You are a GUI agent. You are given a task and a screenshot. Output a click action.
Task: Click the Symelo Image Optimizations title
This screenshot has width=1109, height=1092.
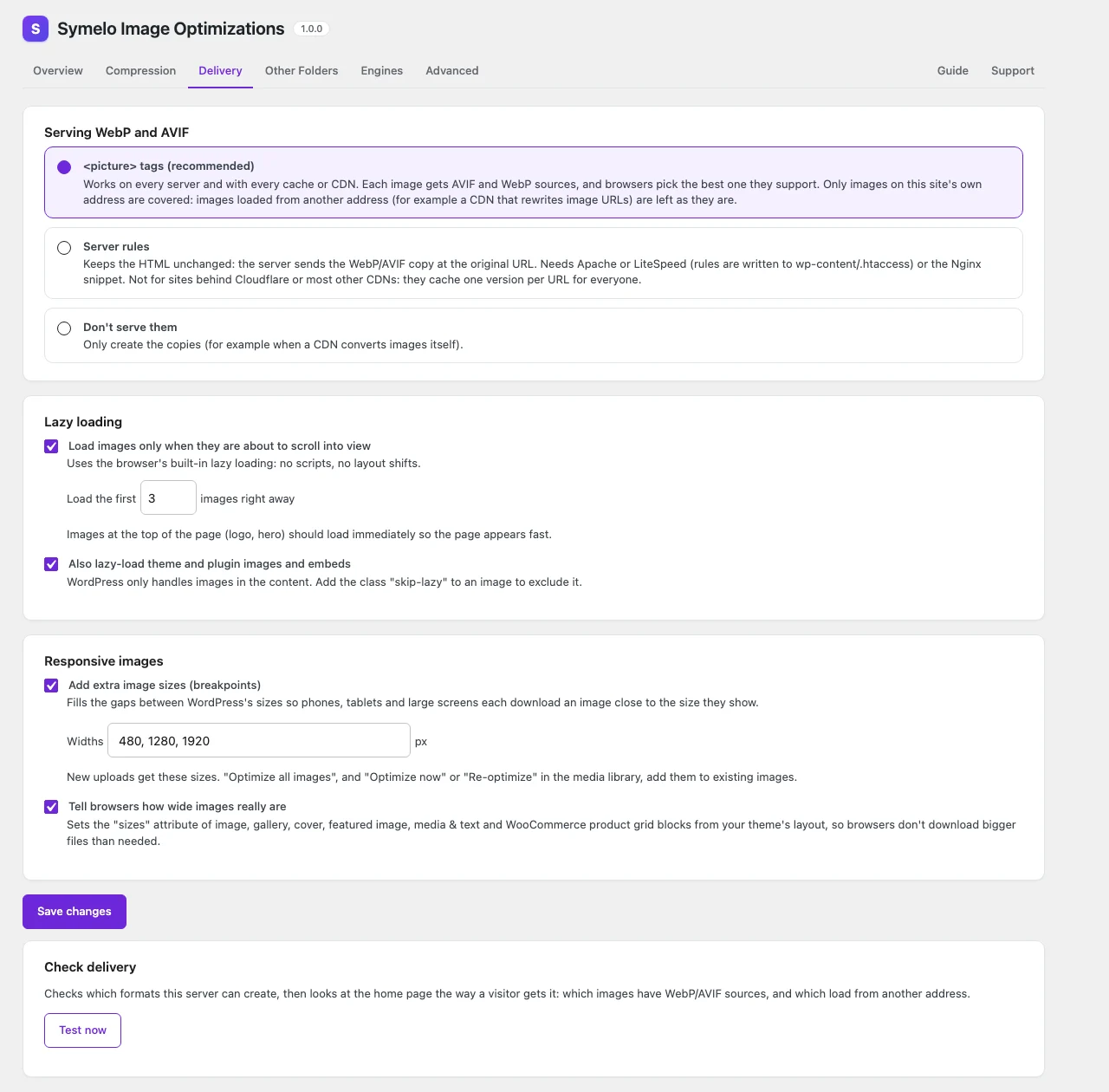(171, 29)
